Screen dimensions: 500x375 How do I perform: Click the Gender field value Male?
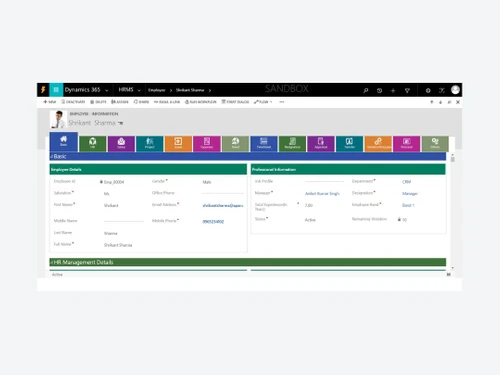pos(207,182)
